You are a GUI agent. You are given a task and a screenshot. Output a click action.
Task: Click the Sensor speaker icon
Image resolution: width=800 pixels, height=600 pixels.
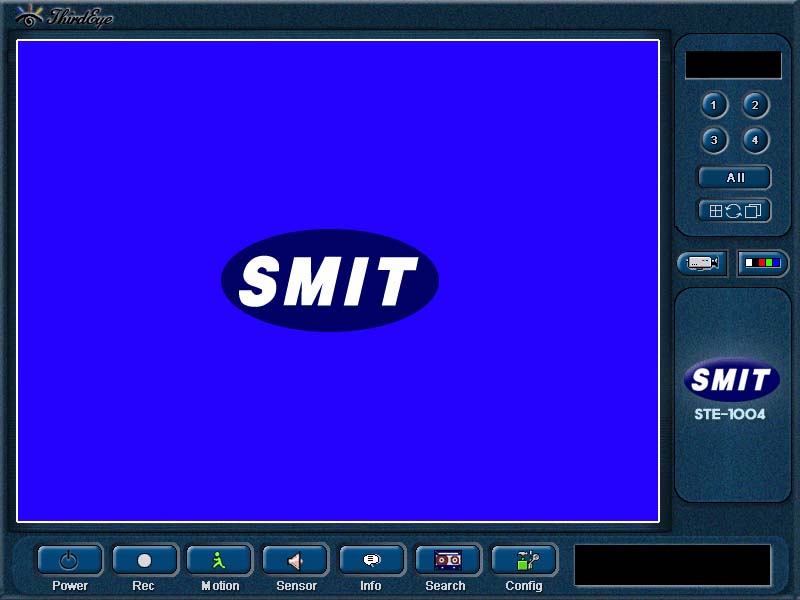pos(296,561)
